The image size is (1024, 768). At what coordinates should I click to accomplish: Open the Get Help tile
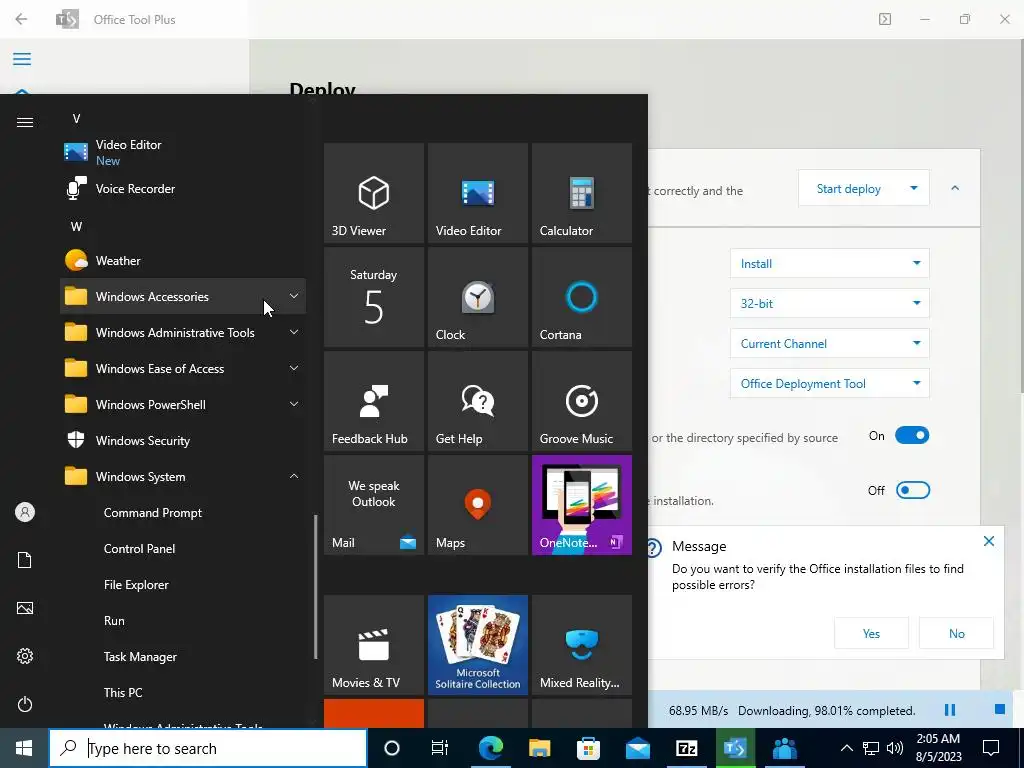pyautogui.click(x=477, y=400)
